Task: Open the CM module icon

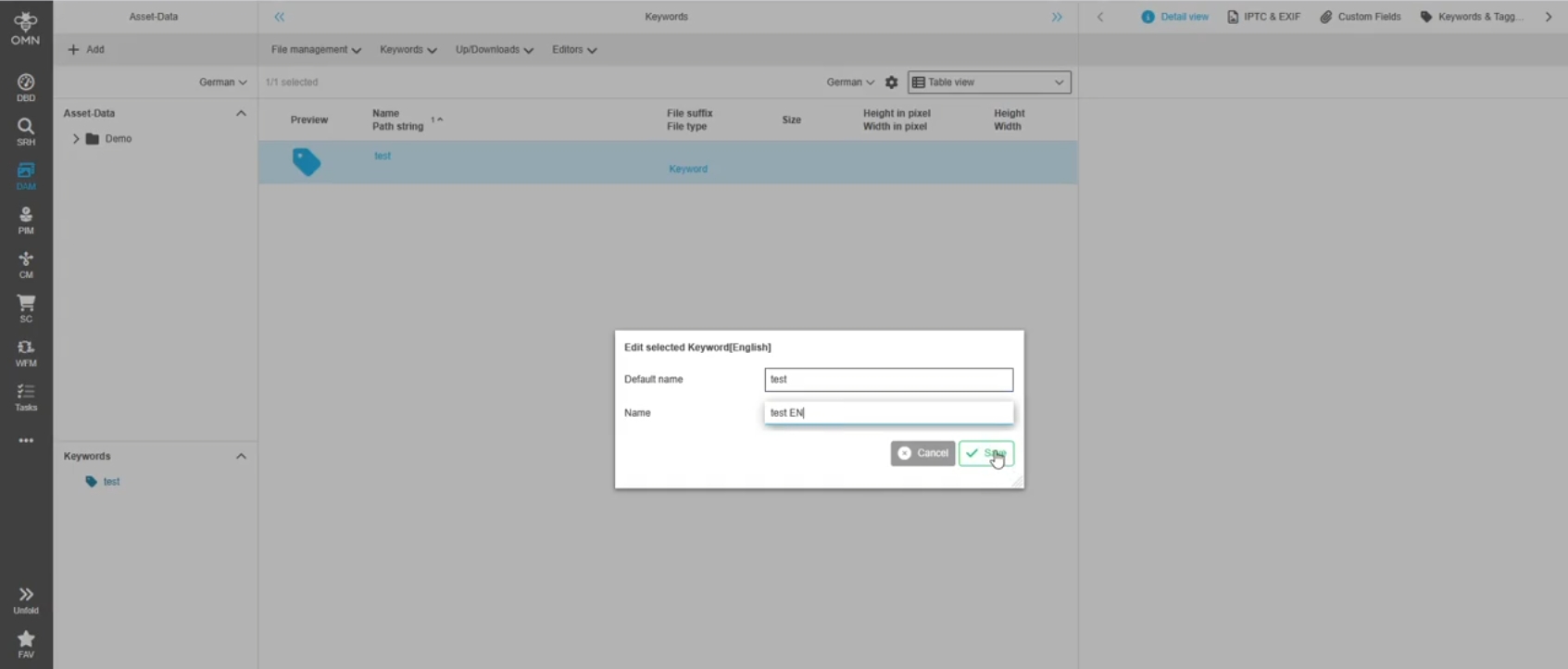Action: [x=26, y=264]
